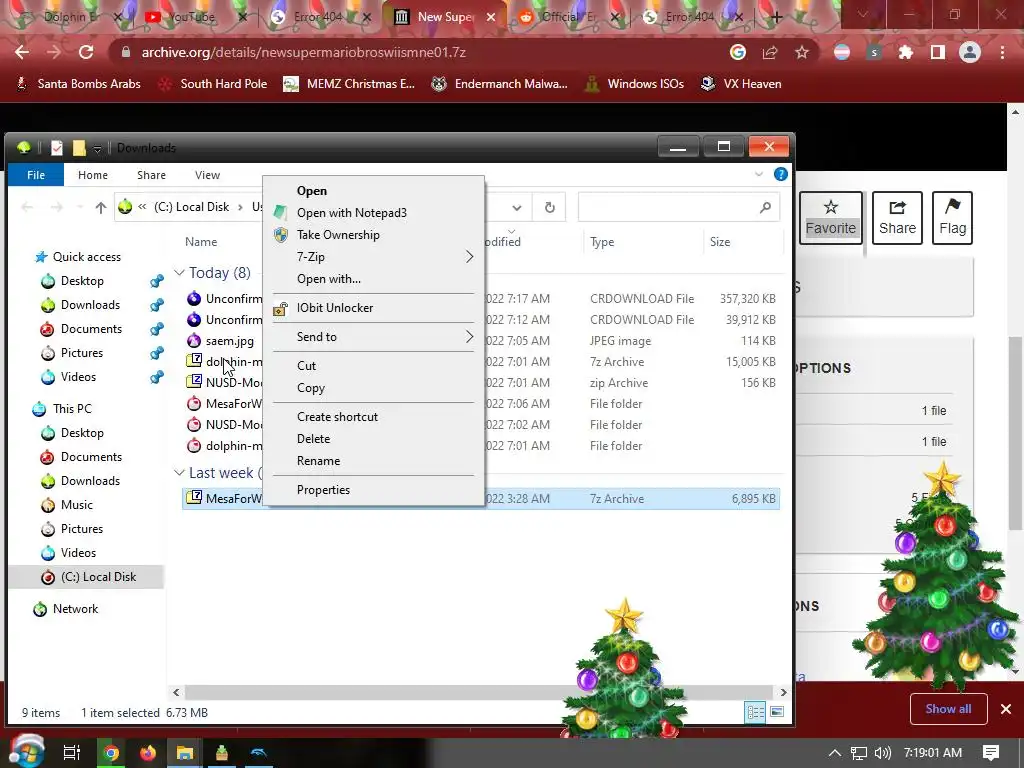Open the Explorer File tab

click(36, 175)
